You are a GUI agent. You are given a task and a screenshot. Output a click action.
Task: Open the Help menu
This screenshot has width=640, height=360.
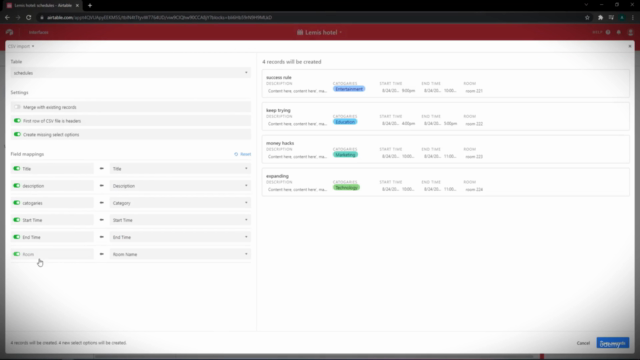tap(597, 32)
